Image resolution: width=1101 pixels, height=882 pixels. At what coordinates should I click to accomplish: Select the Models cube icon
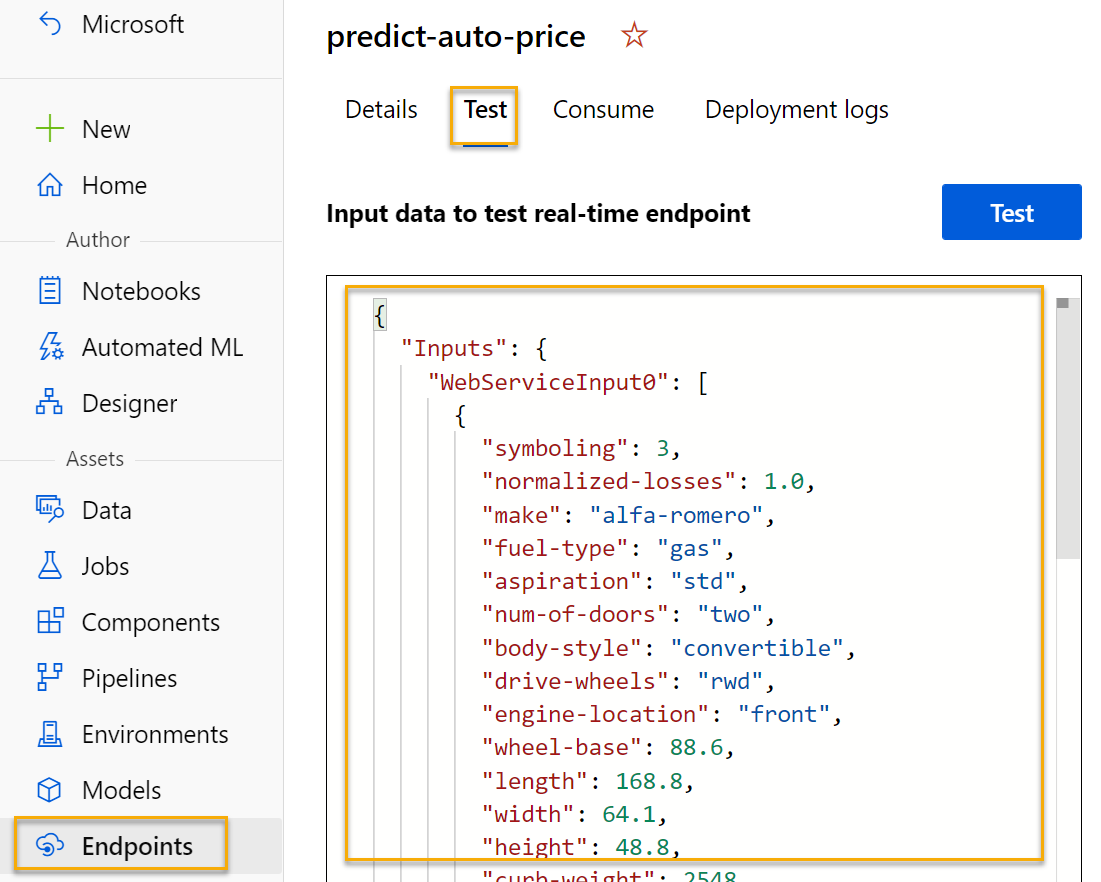tap(49, 789)
